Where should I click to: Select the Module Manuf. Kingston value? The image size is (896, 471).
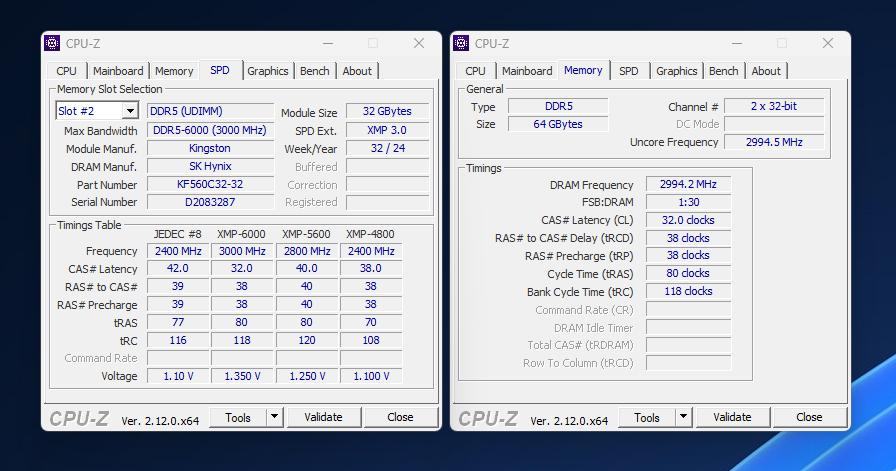(210, 149)
